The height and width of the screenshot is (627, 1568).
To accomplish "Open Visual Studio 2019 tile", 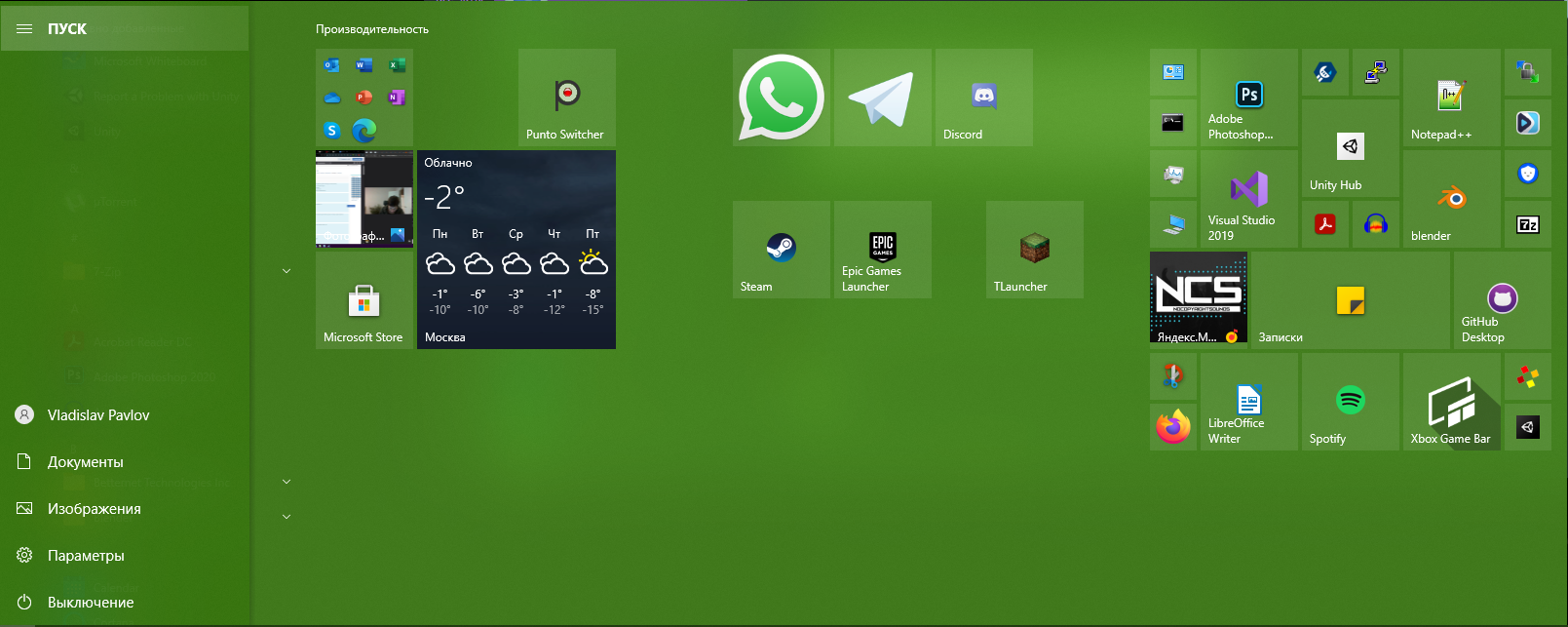I will point(1249,199).
